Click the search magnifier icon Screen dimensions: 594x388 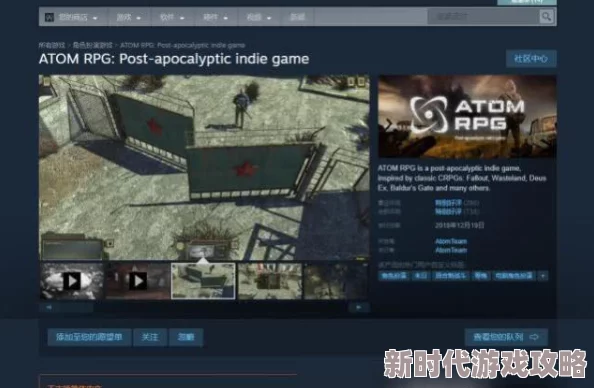click(546, 17)
